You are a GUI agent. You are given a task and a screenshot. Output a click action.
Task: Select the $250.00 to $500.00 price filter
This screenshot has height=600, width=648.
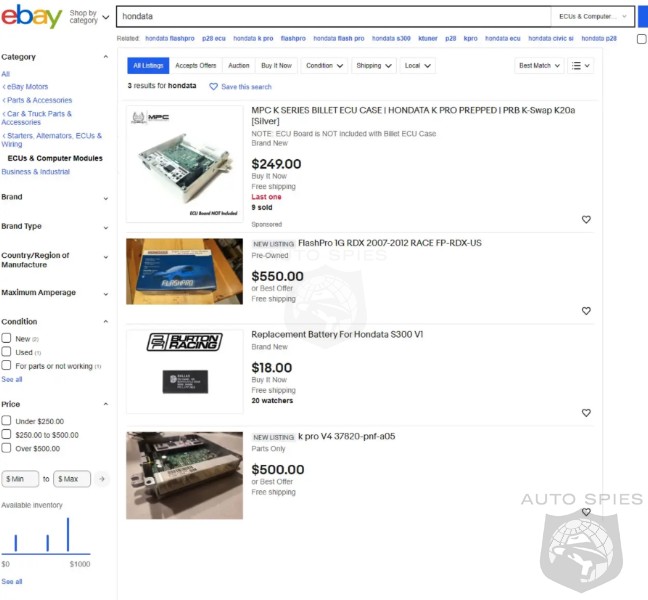(x=6, y=434)
